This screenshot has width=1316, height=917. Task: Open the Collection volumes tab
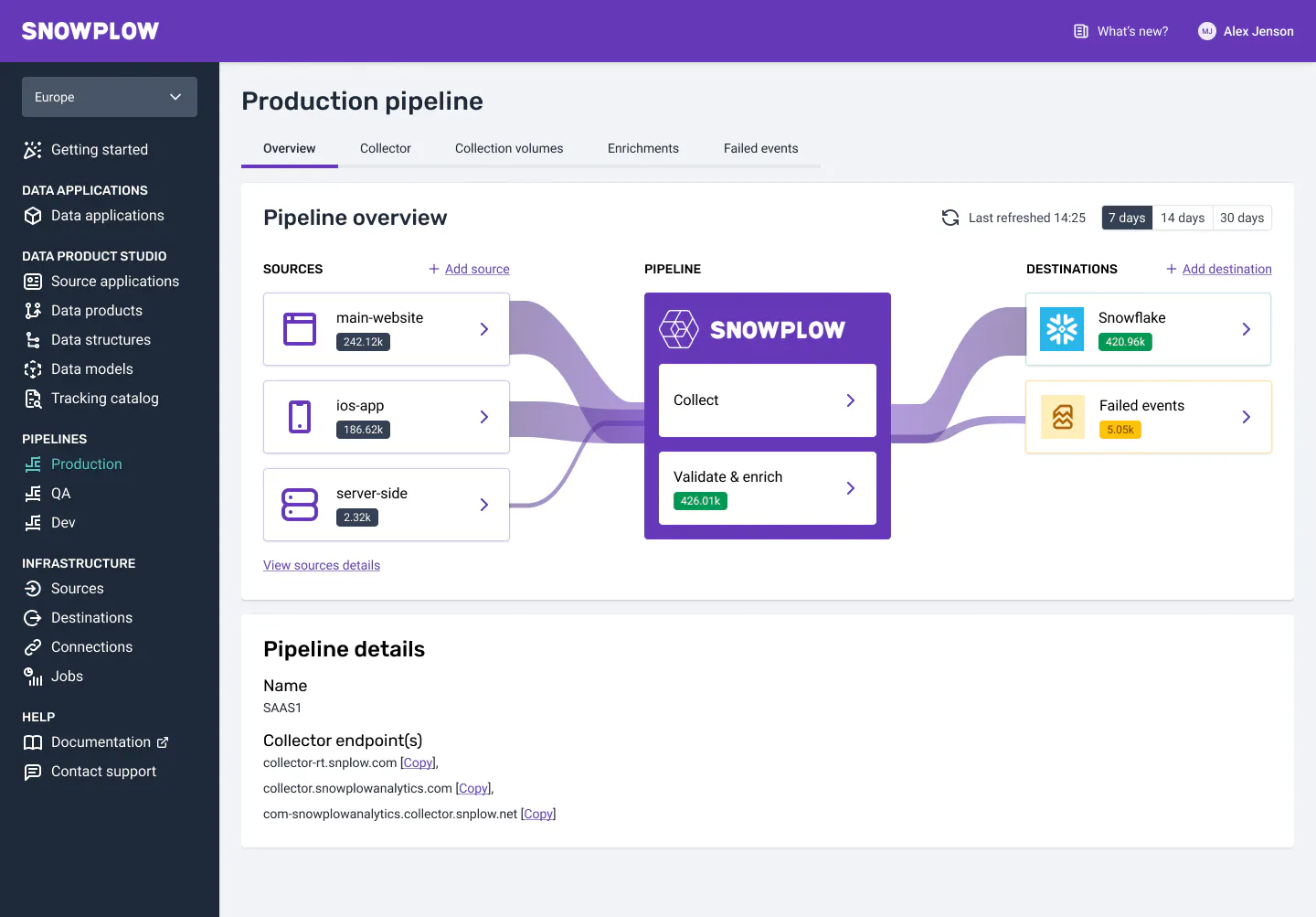(509, 149)
